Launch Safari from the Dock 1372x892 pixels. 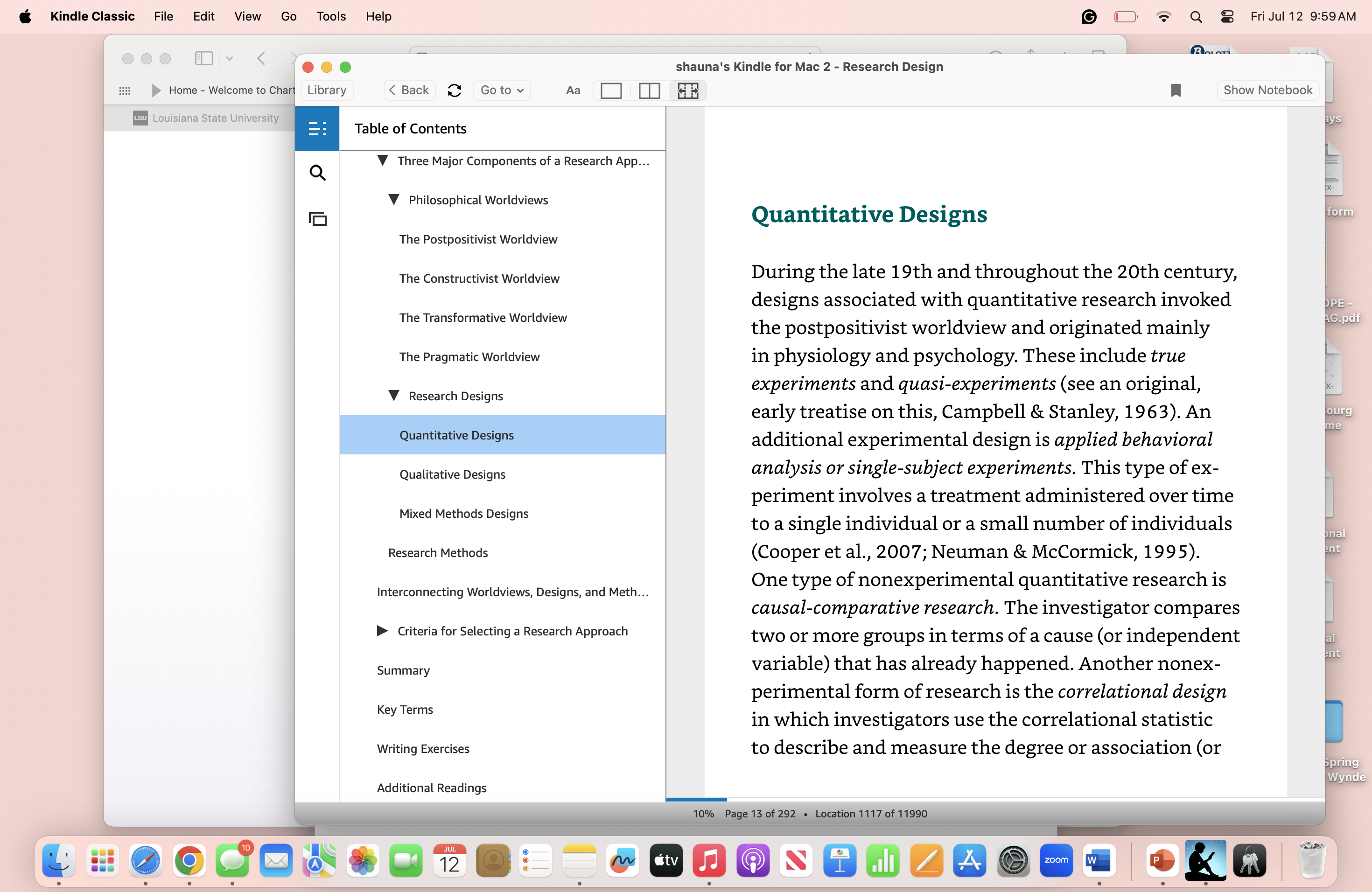pyautogui.click(x=145, y=860)
